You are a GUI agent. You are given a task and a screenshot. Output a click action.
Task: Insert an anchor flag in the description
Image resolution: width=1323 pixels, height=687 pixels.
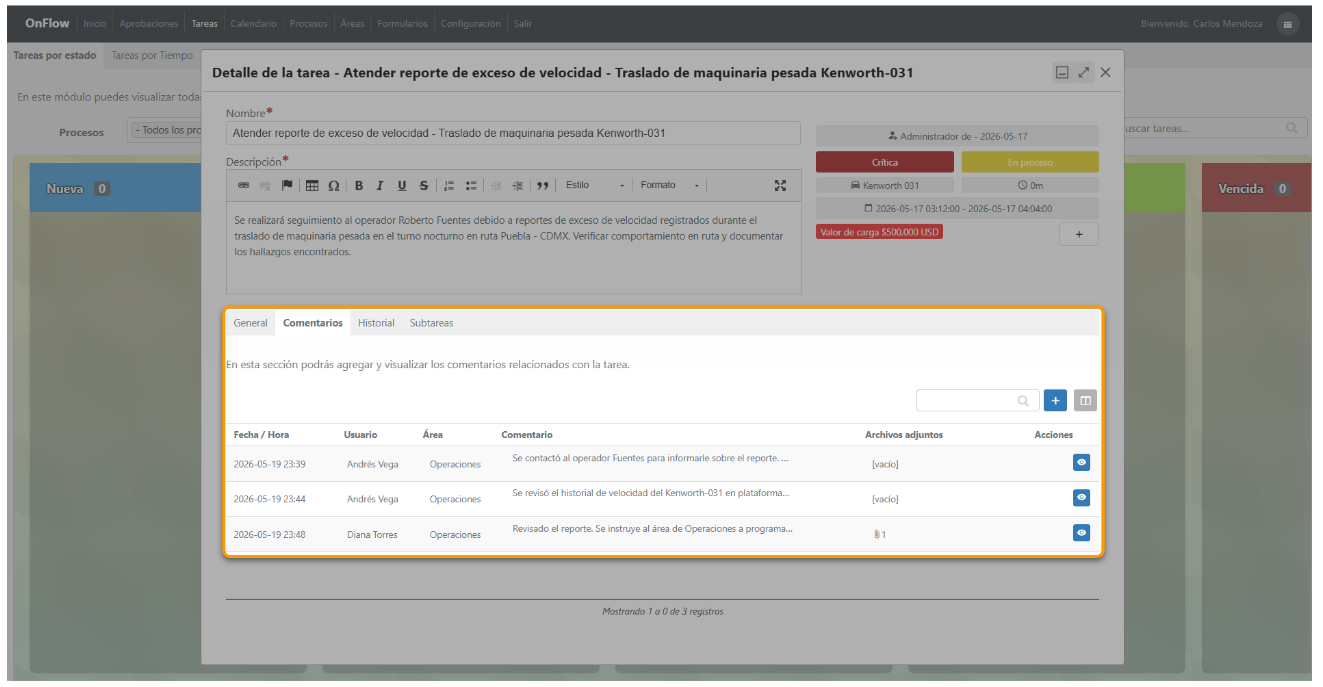point(287,185)
